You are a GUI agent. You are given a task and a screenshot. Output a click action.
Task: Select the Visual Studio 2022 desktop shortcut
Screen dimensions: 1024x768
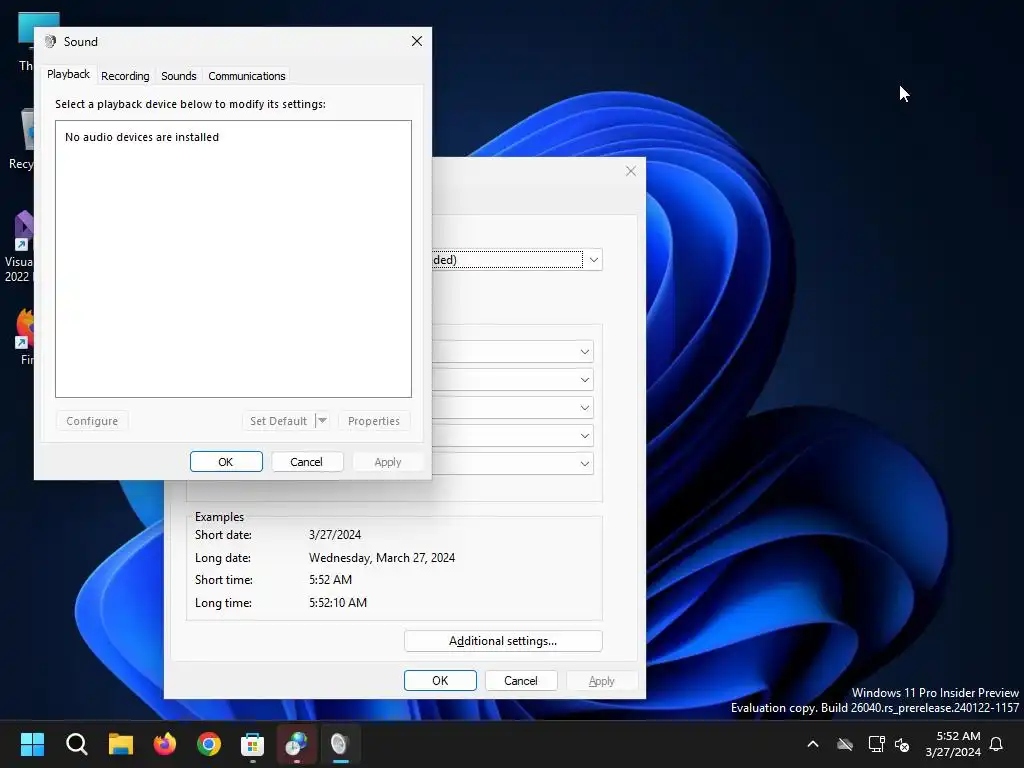[x=20, y=247]
